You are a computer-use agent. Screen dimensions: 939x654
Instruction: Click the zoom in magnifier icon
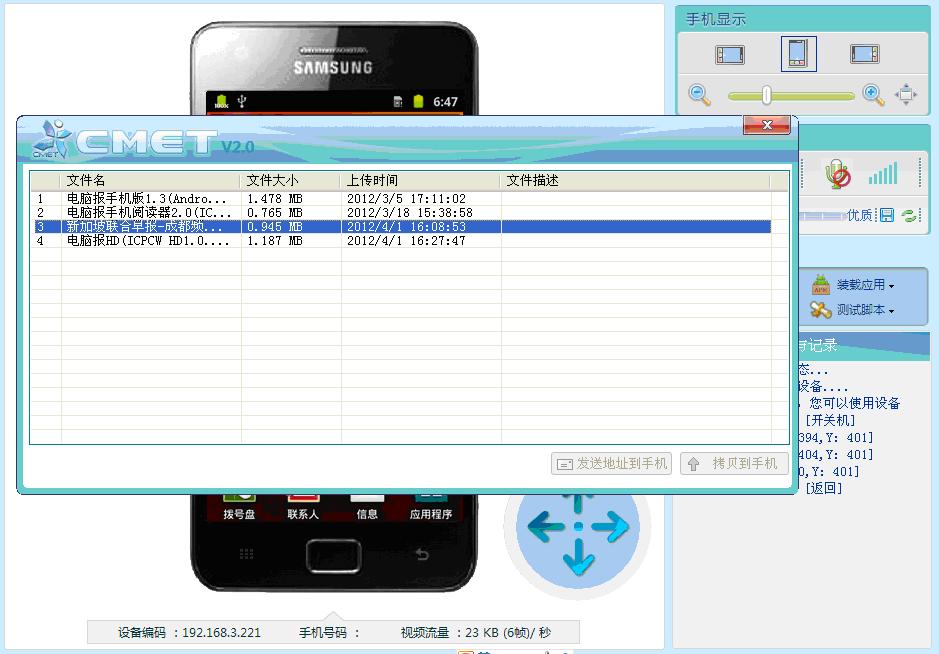(873, 95)
